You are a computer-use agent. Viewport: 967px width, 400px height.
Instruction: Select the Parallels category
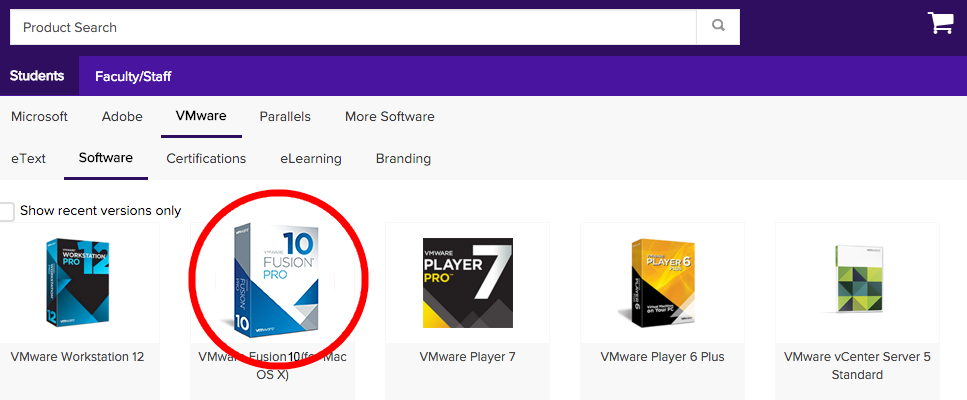[x=285, y=116]
